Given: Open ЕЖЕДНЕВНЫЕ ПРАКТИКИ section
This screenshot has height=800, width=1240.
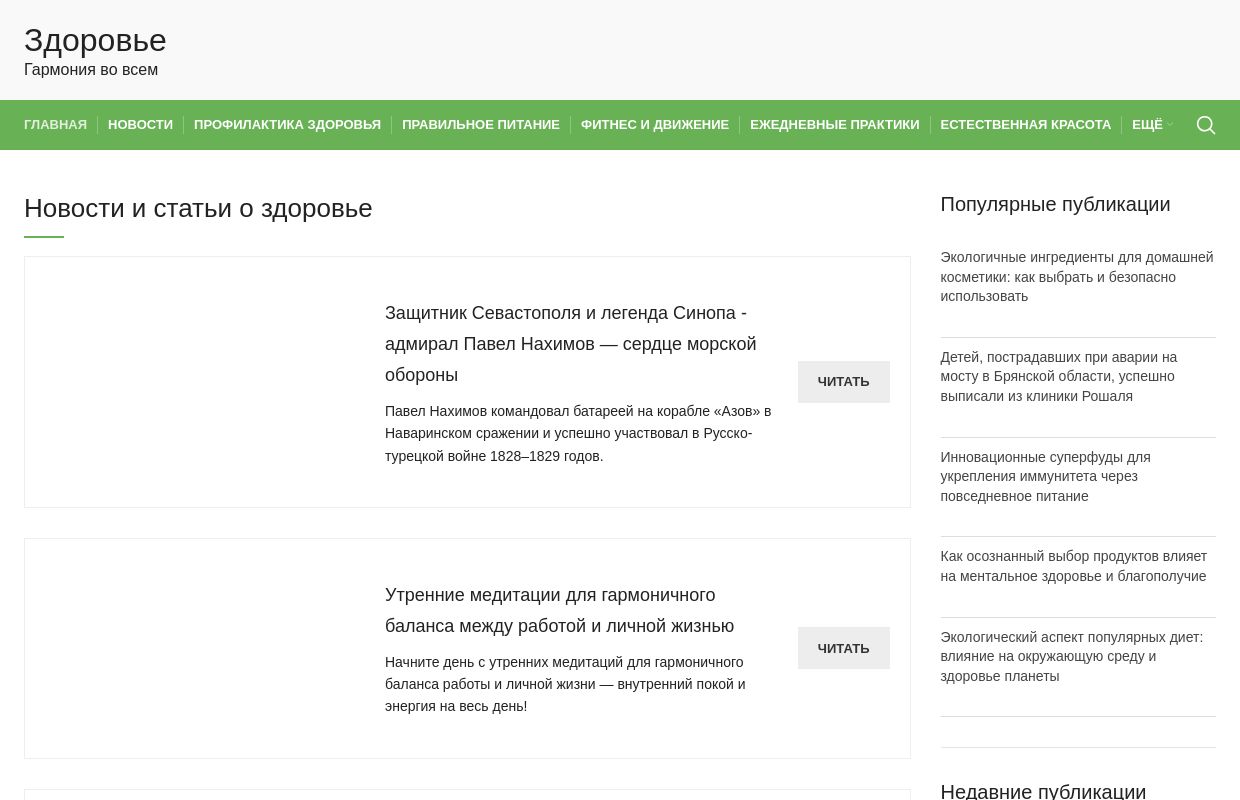Looking at the screenshot, I should (x=834, y=125).
